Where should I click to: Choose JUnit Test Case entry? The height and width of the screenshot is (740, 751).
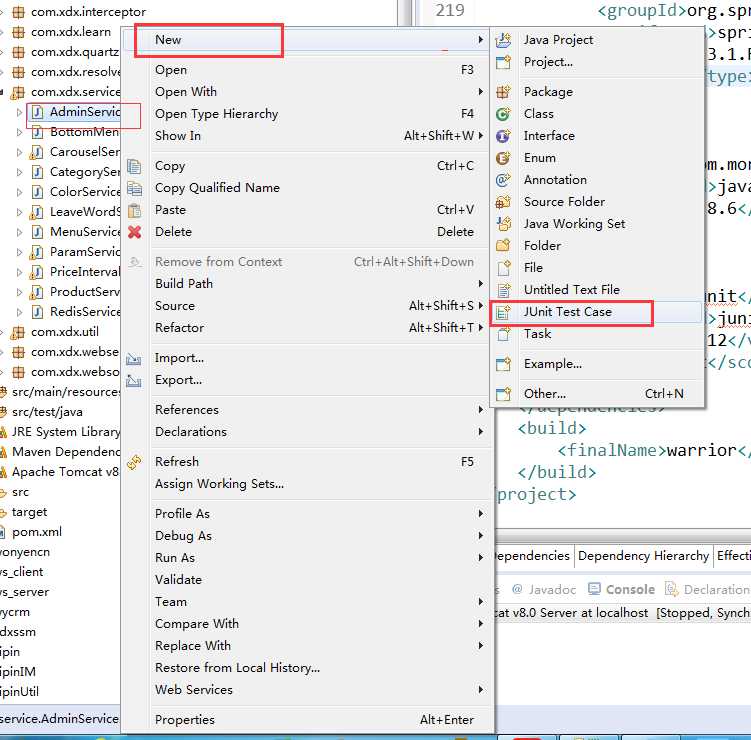point(597,312)
